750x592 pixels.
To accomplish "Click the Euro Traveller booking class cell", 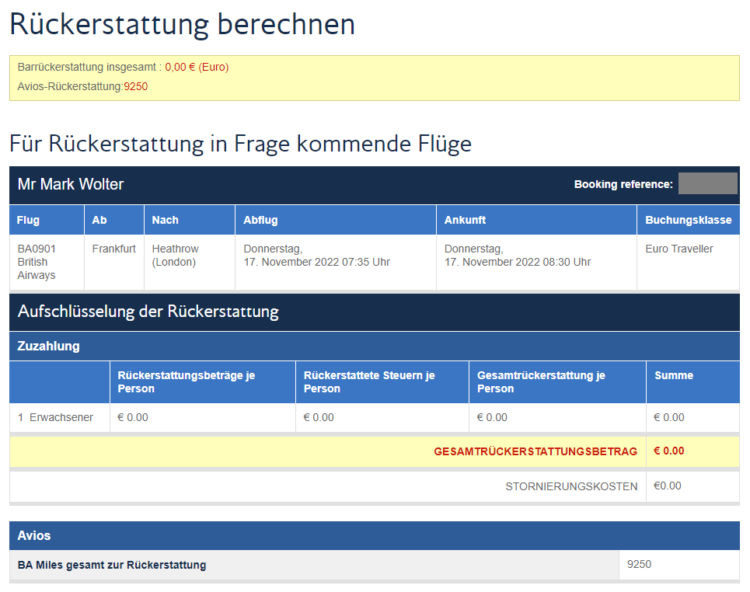I will (679, 249).
